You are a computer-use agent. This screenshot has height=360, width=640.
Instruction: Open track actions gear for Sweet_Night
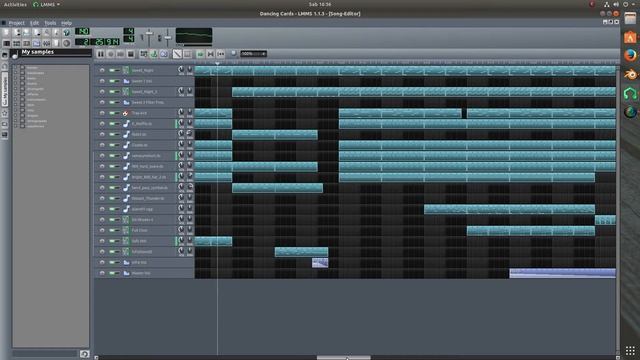coord(102,70)
